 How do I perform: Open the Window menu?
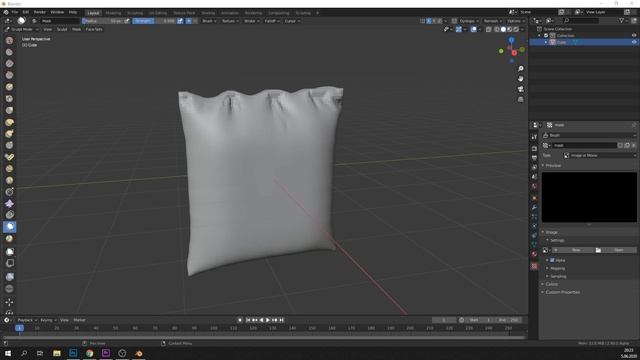[x=57, y=12]
